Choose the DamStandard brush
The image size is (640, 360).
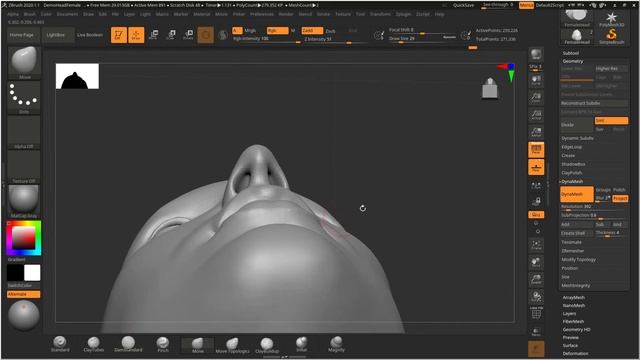[x=128, y=344]
